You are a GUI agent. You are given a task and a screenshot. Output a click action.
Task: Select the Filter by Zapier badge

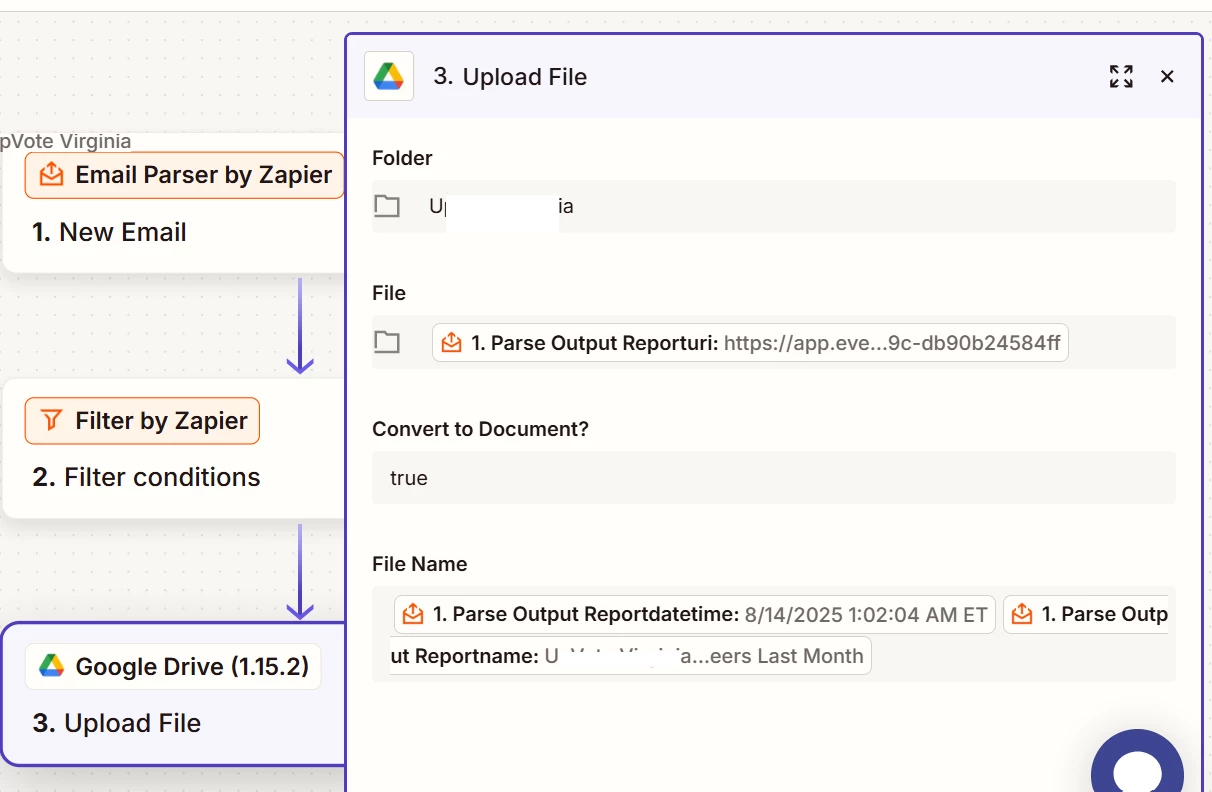(142, 421)
